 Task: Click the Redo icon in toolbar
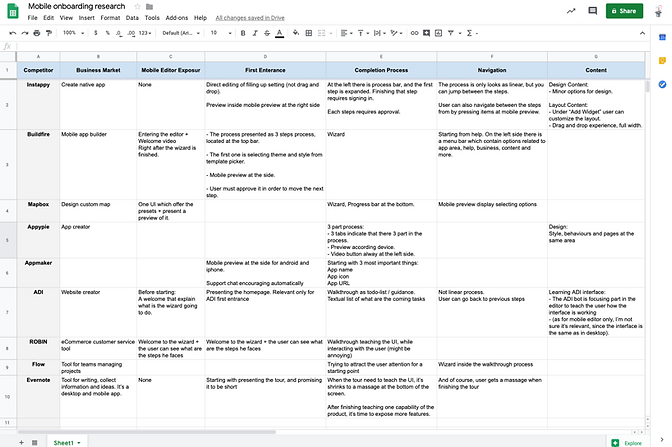(x=25, y=33)
